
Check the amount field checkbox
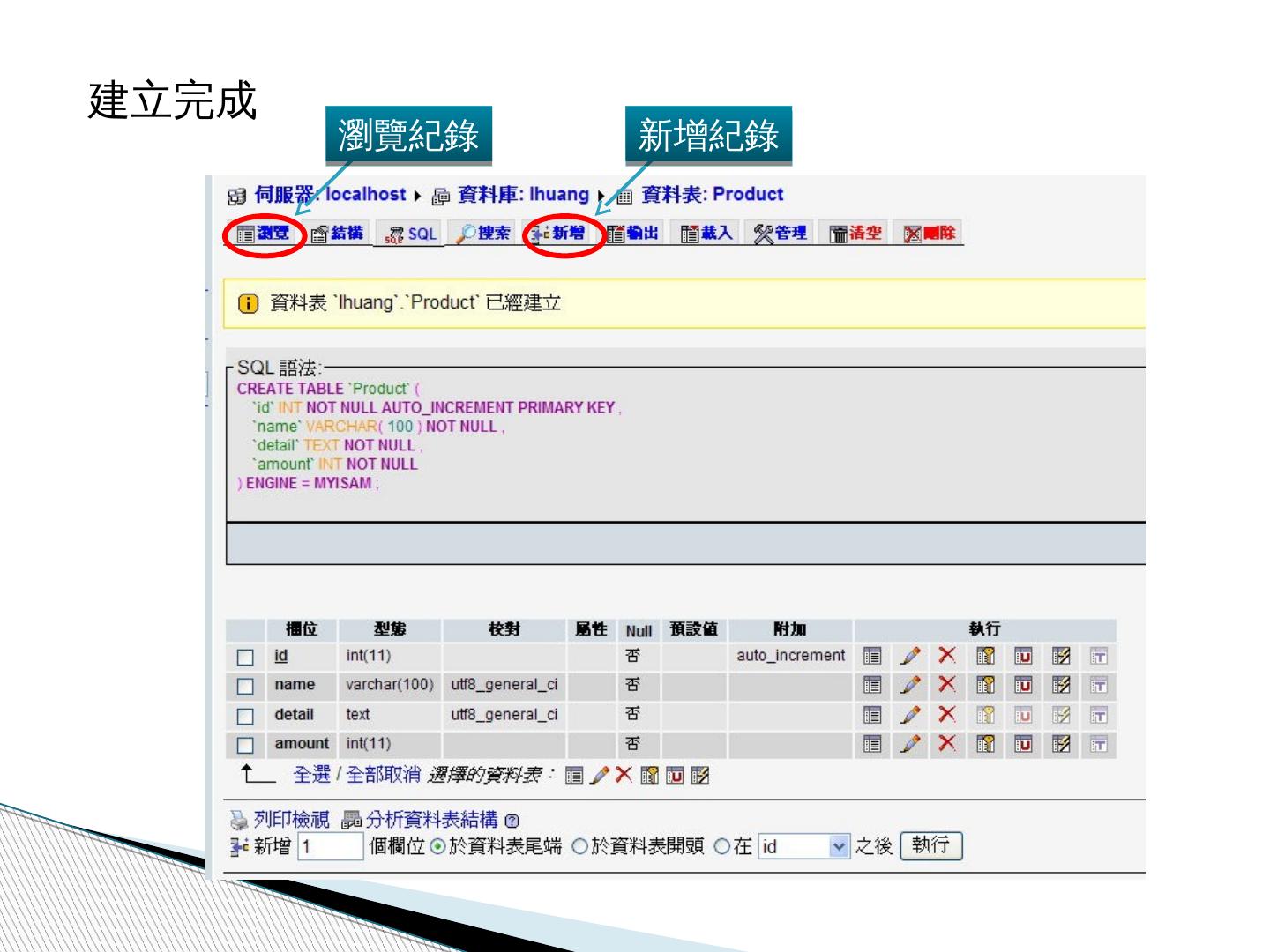(x=245, y=745)
